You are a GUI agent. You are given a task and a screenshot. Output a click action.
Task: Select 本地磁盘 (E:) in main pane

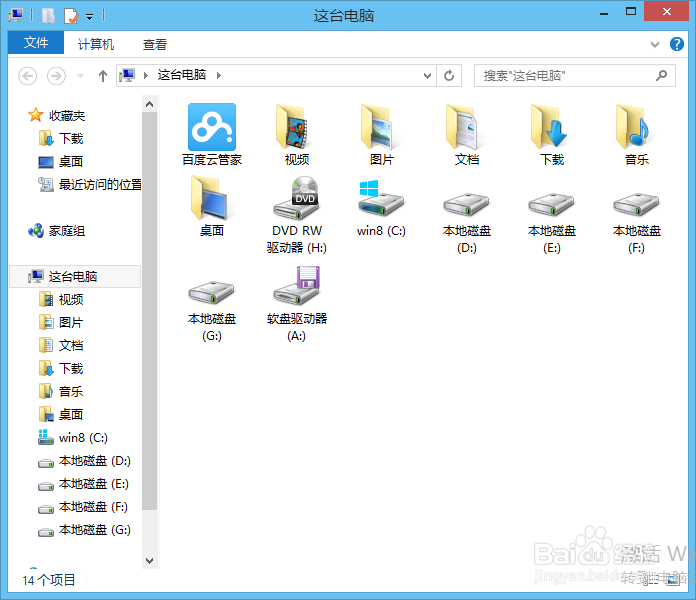coord(552,223)
